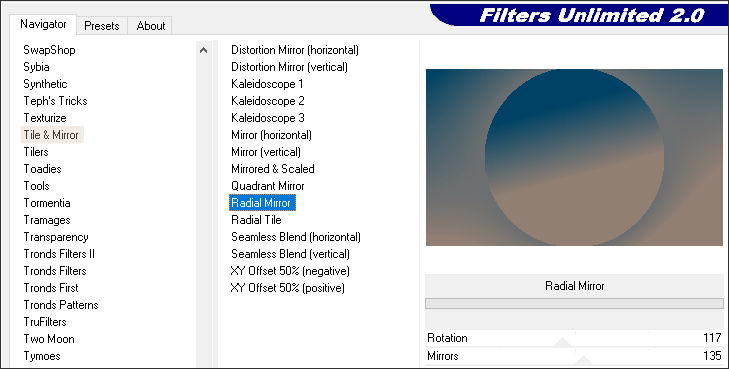
Task: Select the Navigator tab
Action: pyautogui.click(x=43, y=24)
